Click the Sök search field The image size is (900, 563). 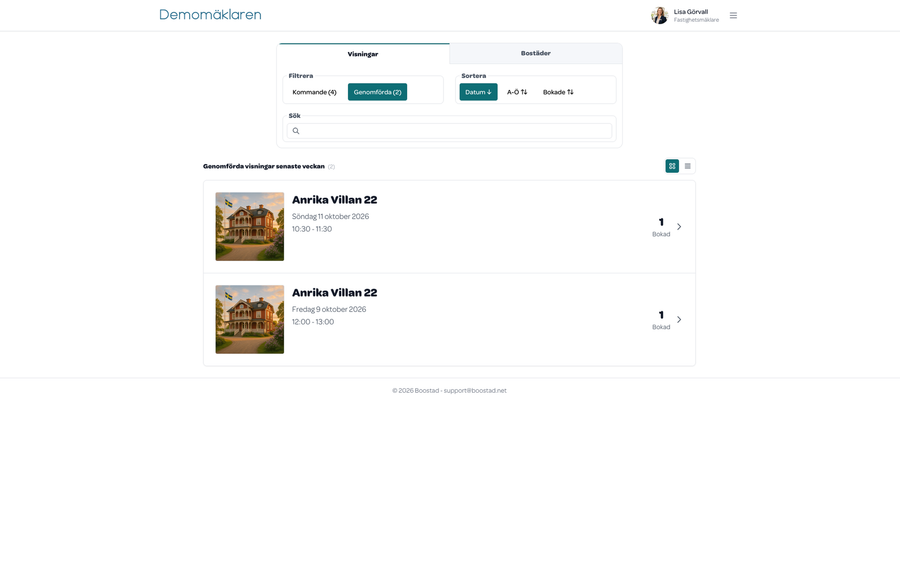[449, 131]
